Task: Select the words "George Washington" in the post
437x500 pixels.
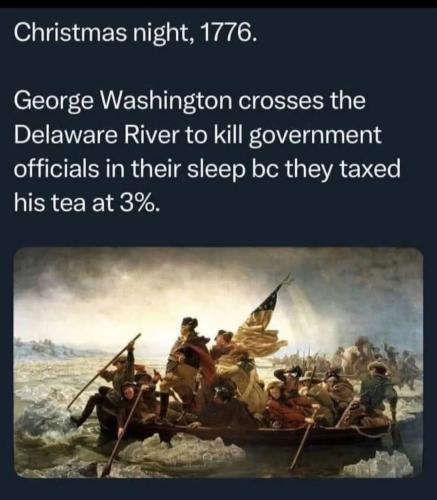Action: (x=123, y=103)
